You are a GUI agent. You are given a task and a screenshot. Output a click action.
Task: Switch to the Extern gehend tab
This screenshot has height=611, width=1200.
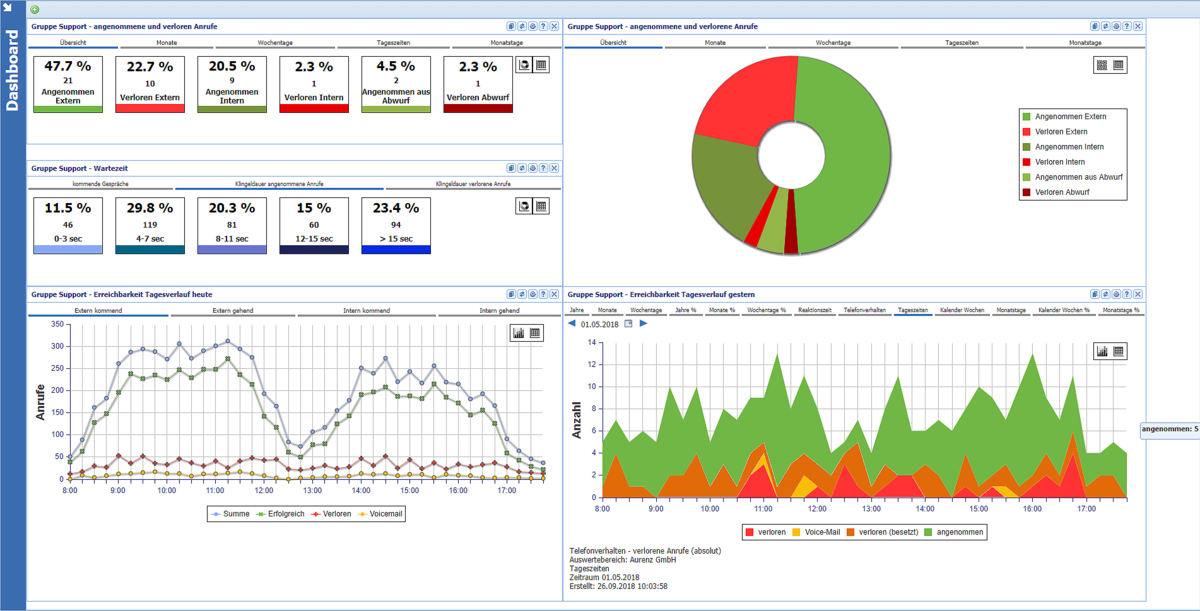coord(233,311)
